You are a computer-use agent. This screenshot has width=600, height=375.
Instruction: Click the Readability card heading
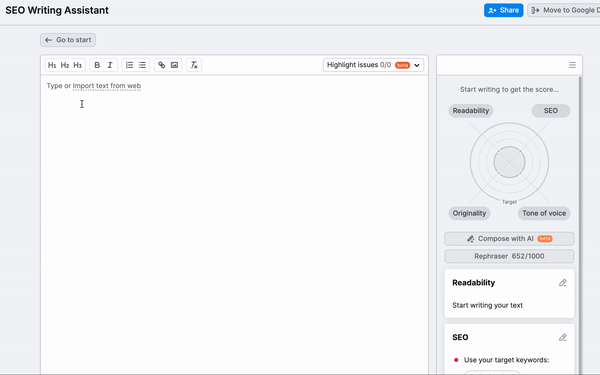(473, 283)
